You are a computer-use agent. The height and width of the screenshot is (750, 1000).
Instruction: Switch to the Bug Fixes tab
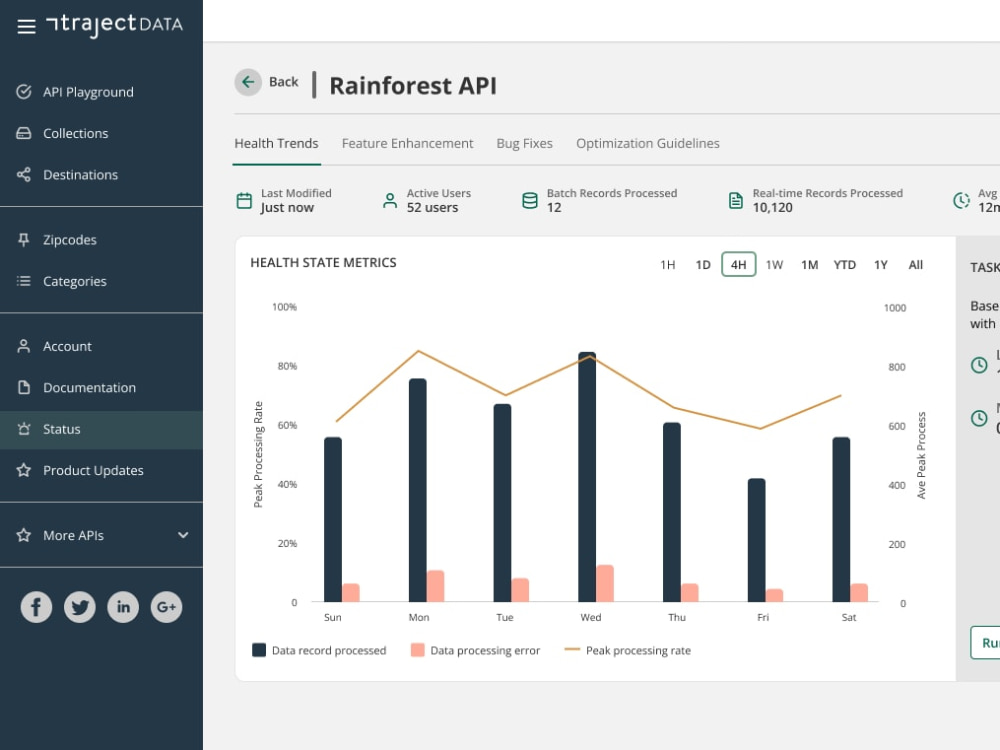pos(525,143)
